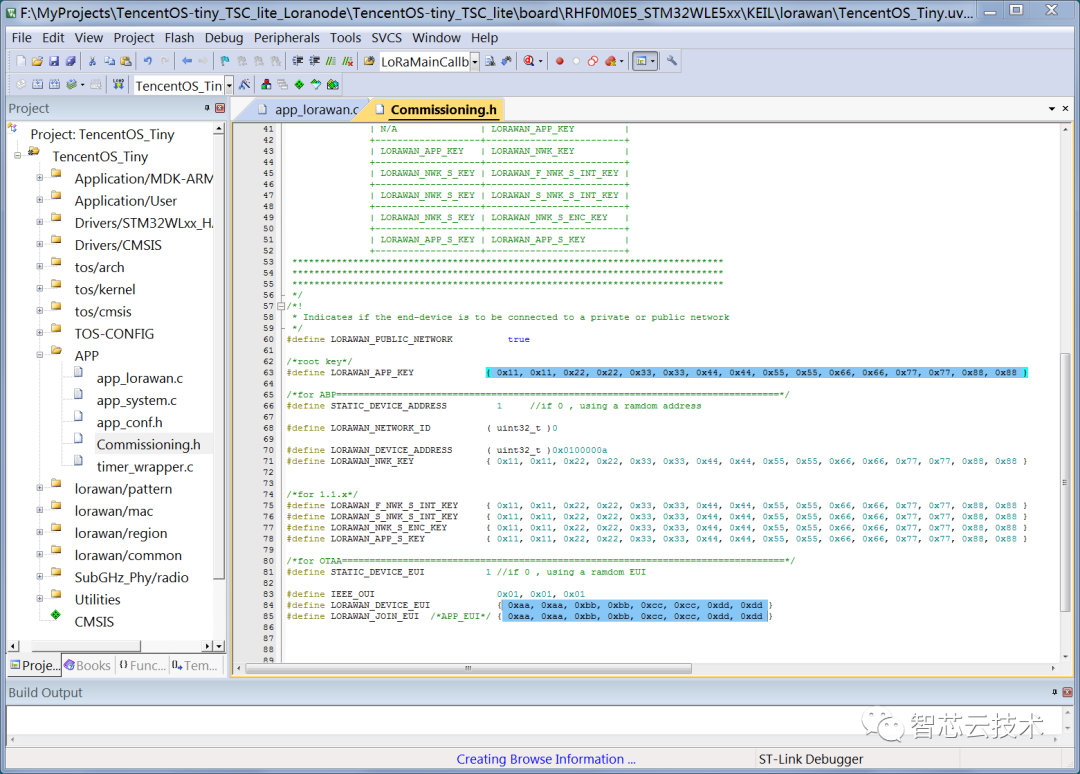The image size is (1080, 774).
Task: Click the ST-Link Debugger status text
Action: 811,759
